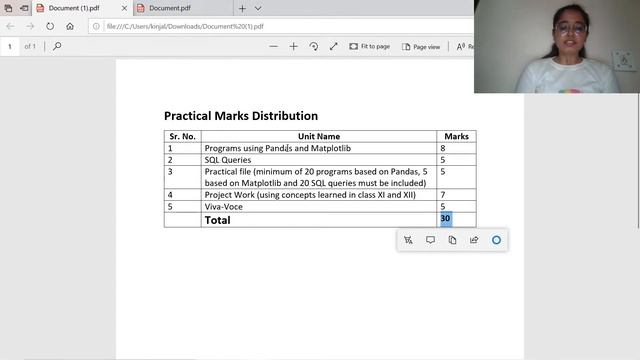The image size is (640, 360).
Task: Rotate the PDF page
Action: 313,47
